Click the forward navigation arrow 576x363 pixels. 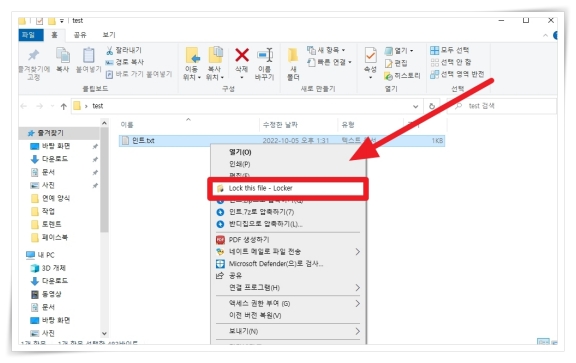pyautogui.click(x=39, y=106)
